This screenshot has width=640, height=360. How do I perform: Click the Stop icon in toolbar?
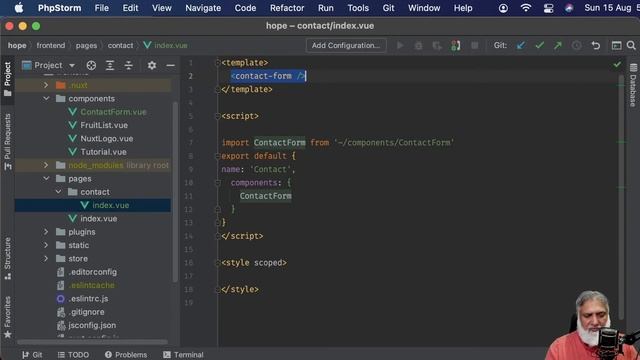pos(474,45)
